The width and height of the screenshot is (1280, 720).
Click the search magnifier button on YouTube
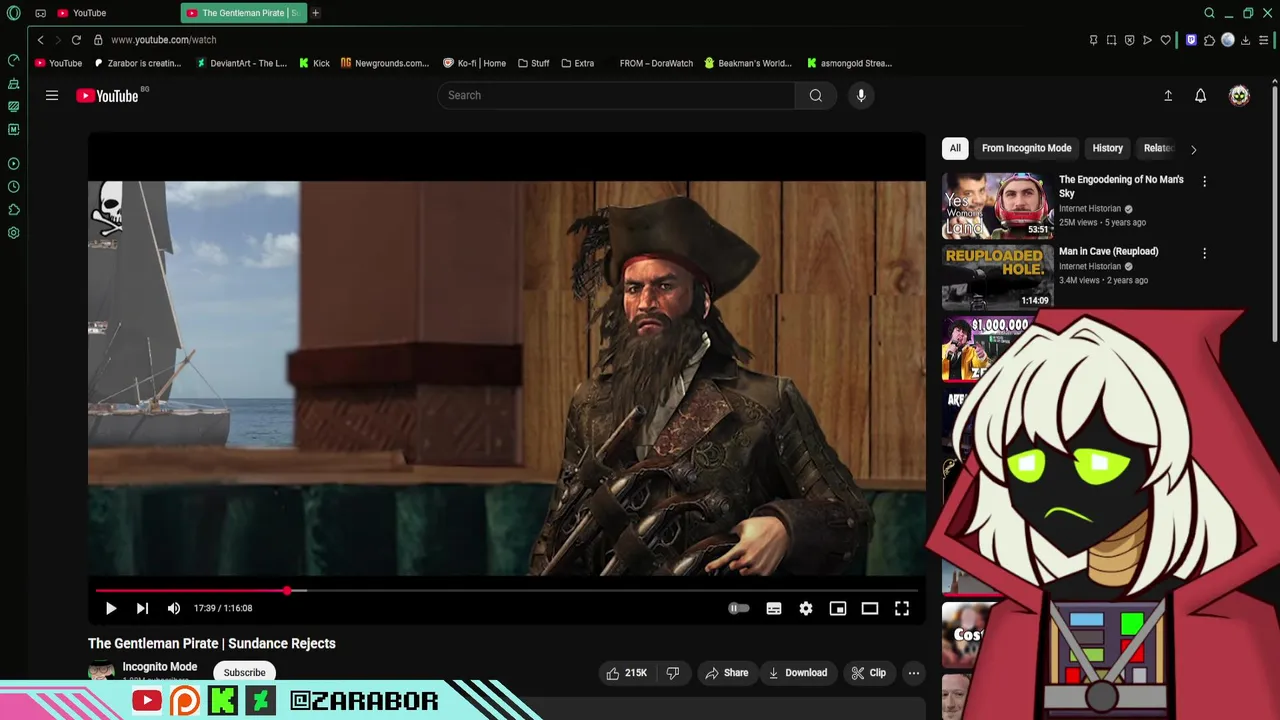point(816,95)
